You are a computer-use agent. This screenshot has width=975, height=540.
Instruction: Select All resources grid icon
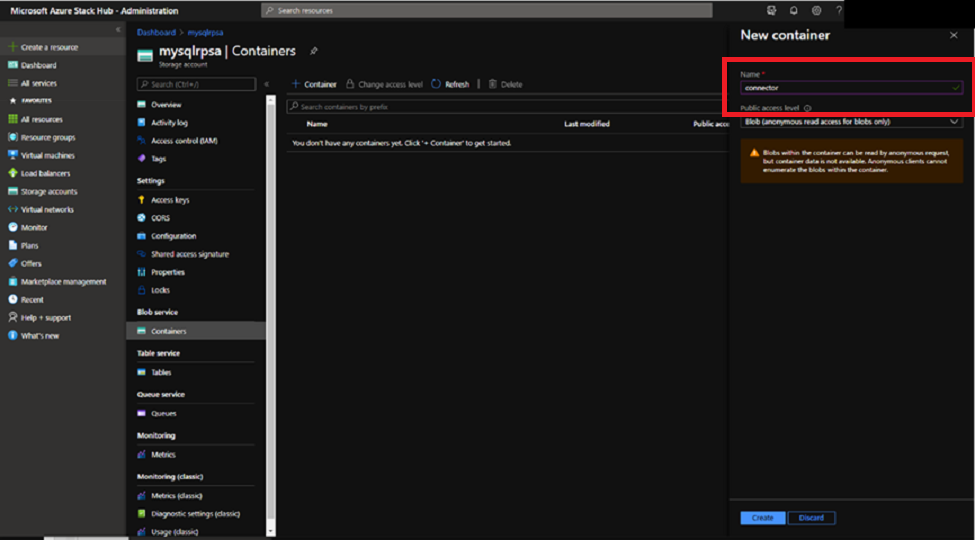pos(12,119)
